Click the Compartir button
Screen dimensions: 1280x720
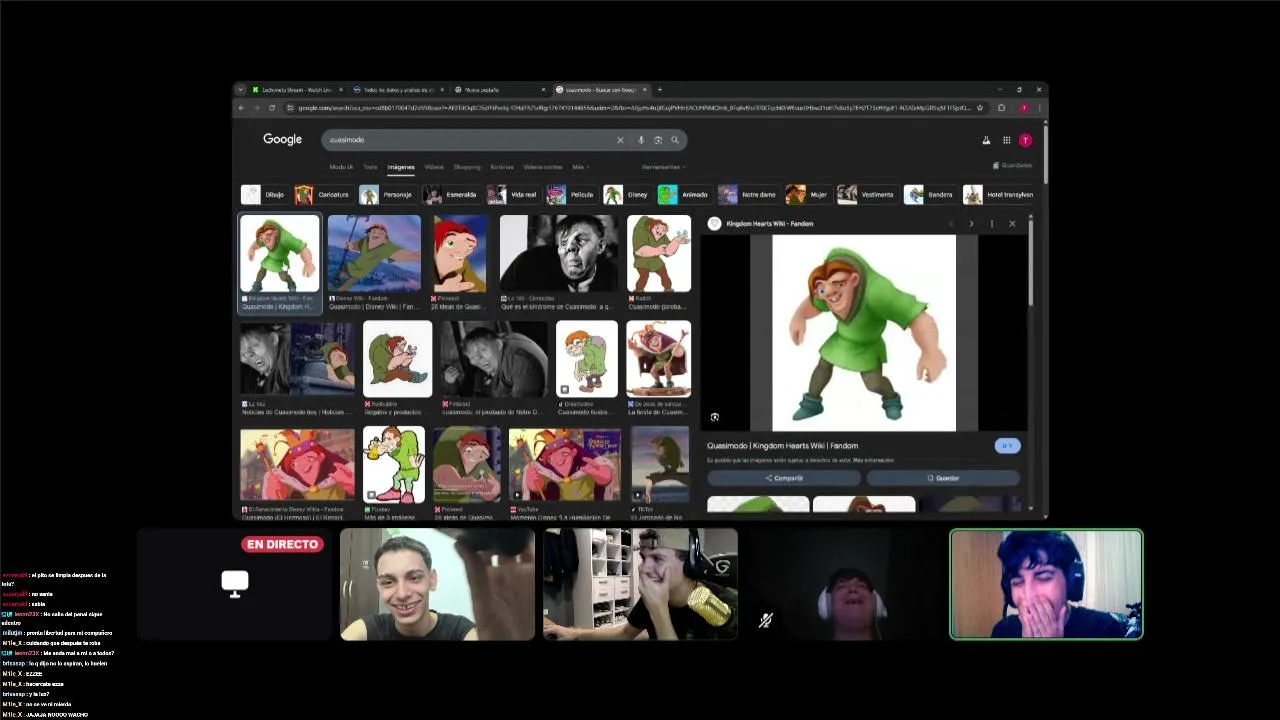pos(784,478)
